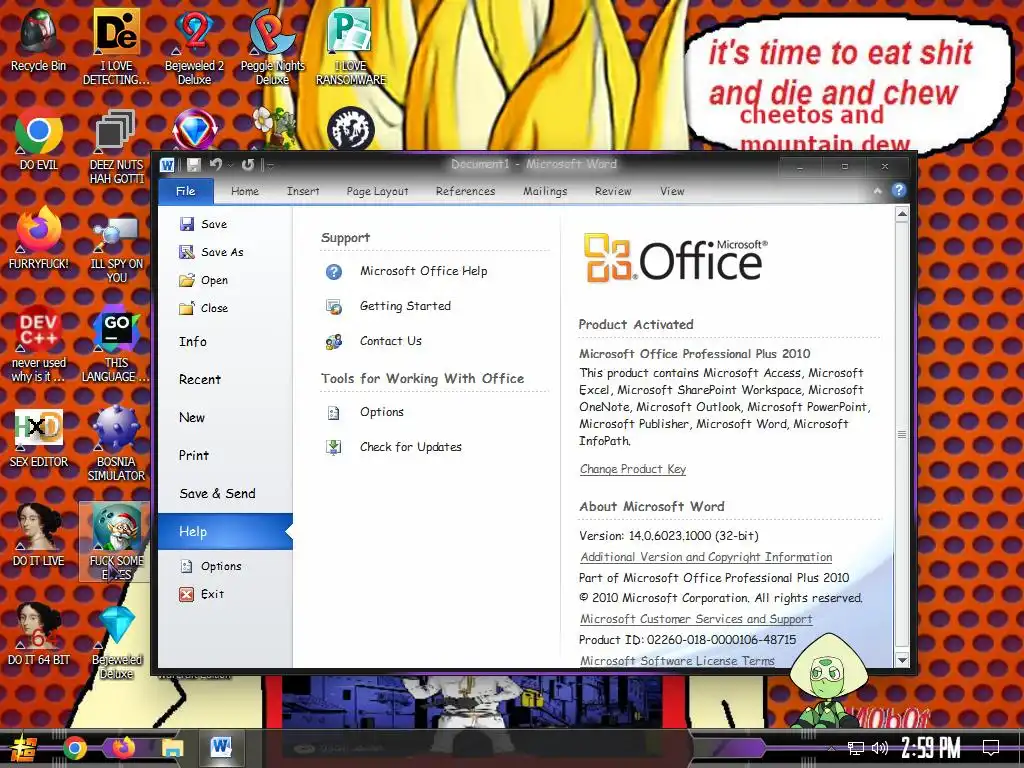Image resolution: width=1024 pixels, height=768 pixels.
Task: Open Chrome from the taskbar
Action: [75, 748]
